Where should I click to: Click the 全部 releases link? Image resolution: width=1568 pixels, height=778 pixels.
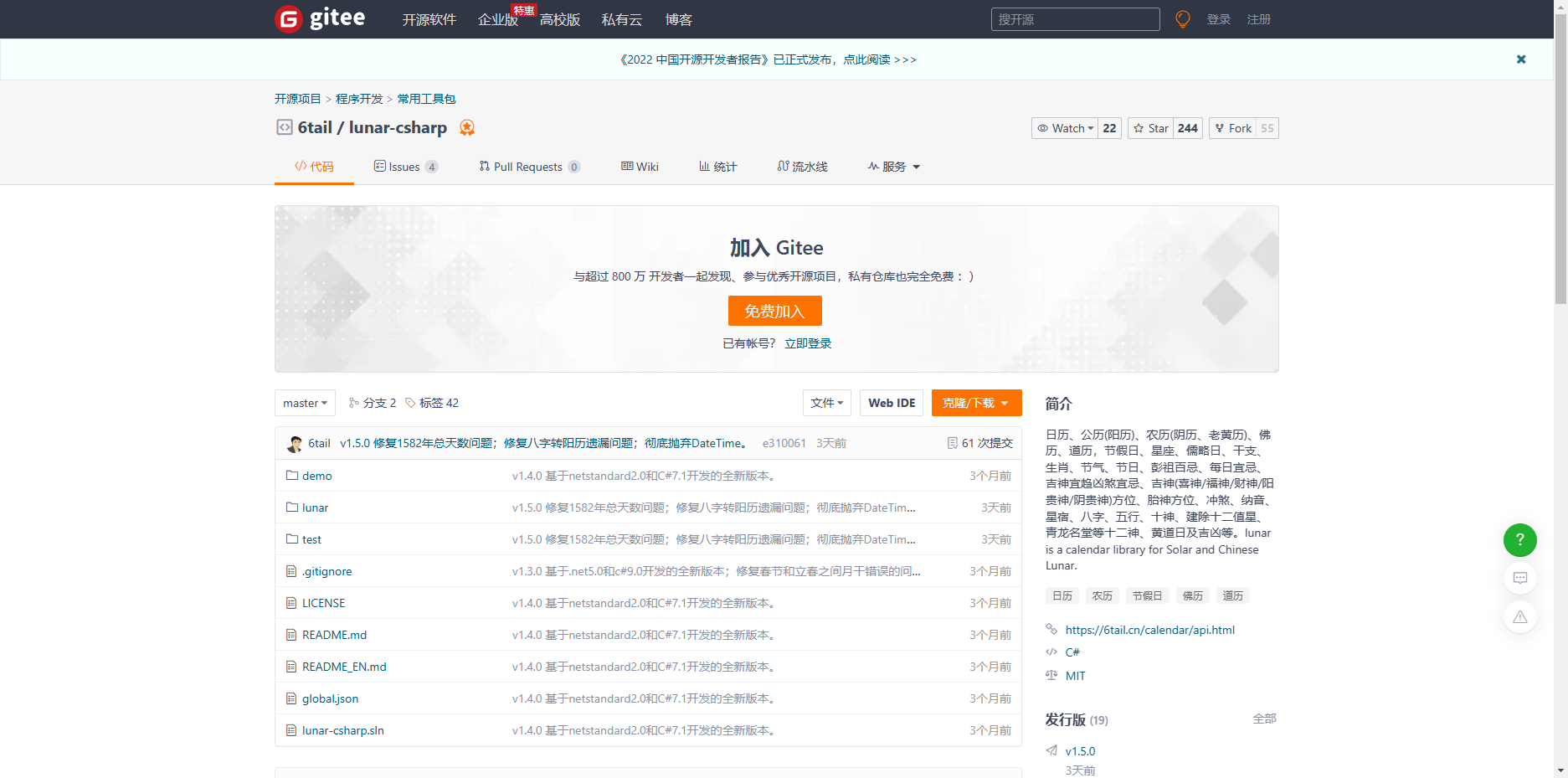[1264, 719]
